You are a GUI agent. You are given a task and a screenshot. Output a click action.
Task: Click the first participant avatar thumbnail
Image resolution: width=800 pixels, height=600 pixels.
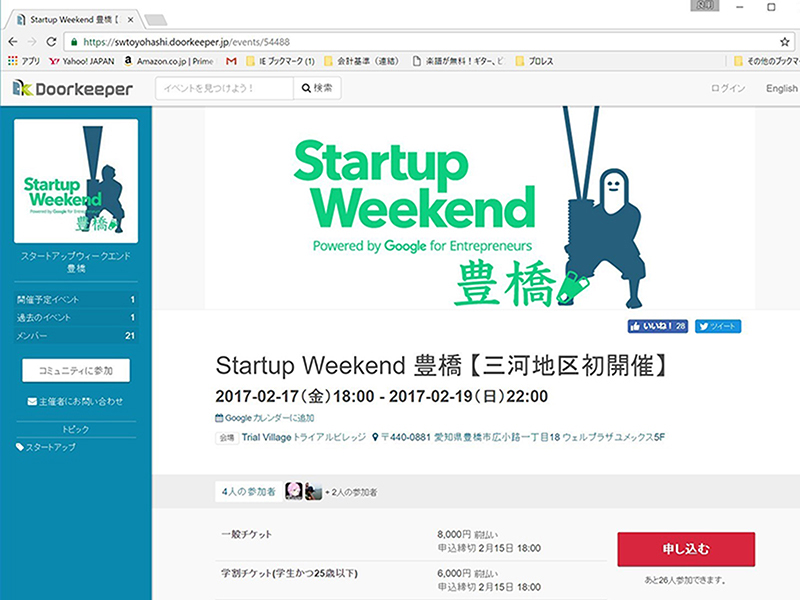tap(294, 491)
